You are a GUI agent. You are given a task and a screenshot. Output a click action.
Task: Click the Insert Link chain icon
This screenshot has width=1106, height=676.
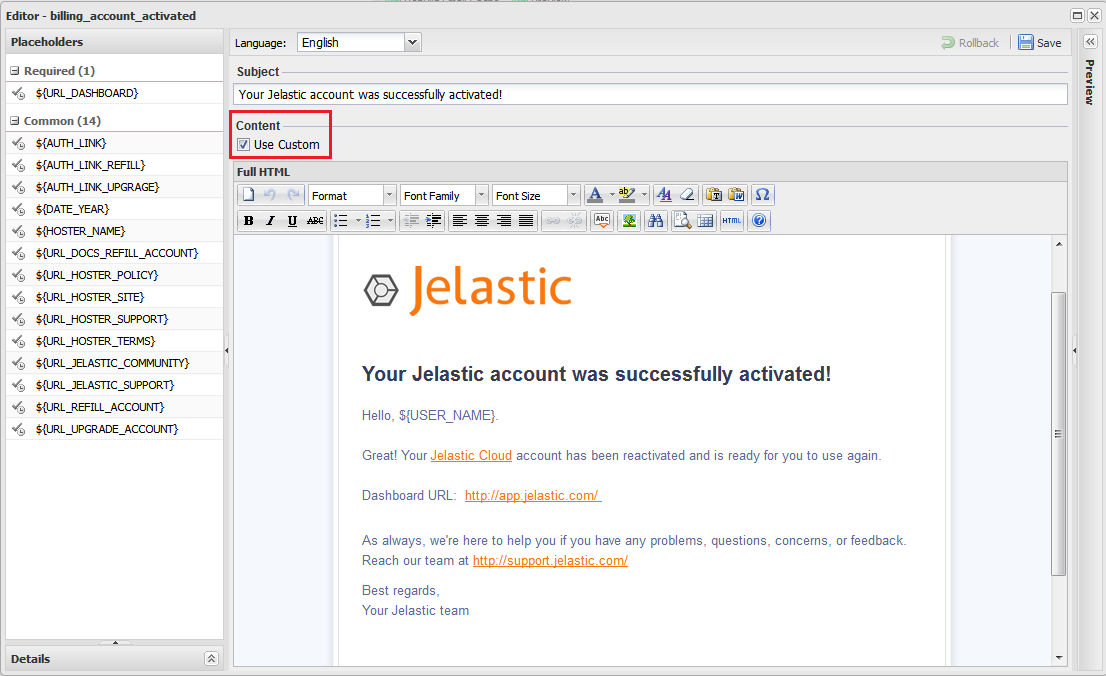[x=553, y=221]
